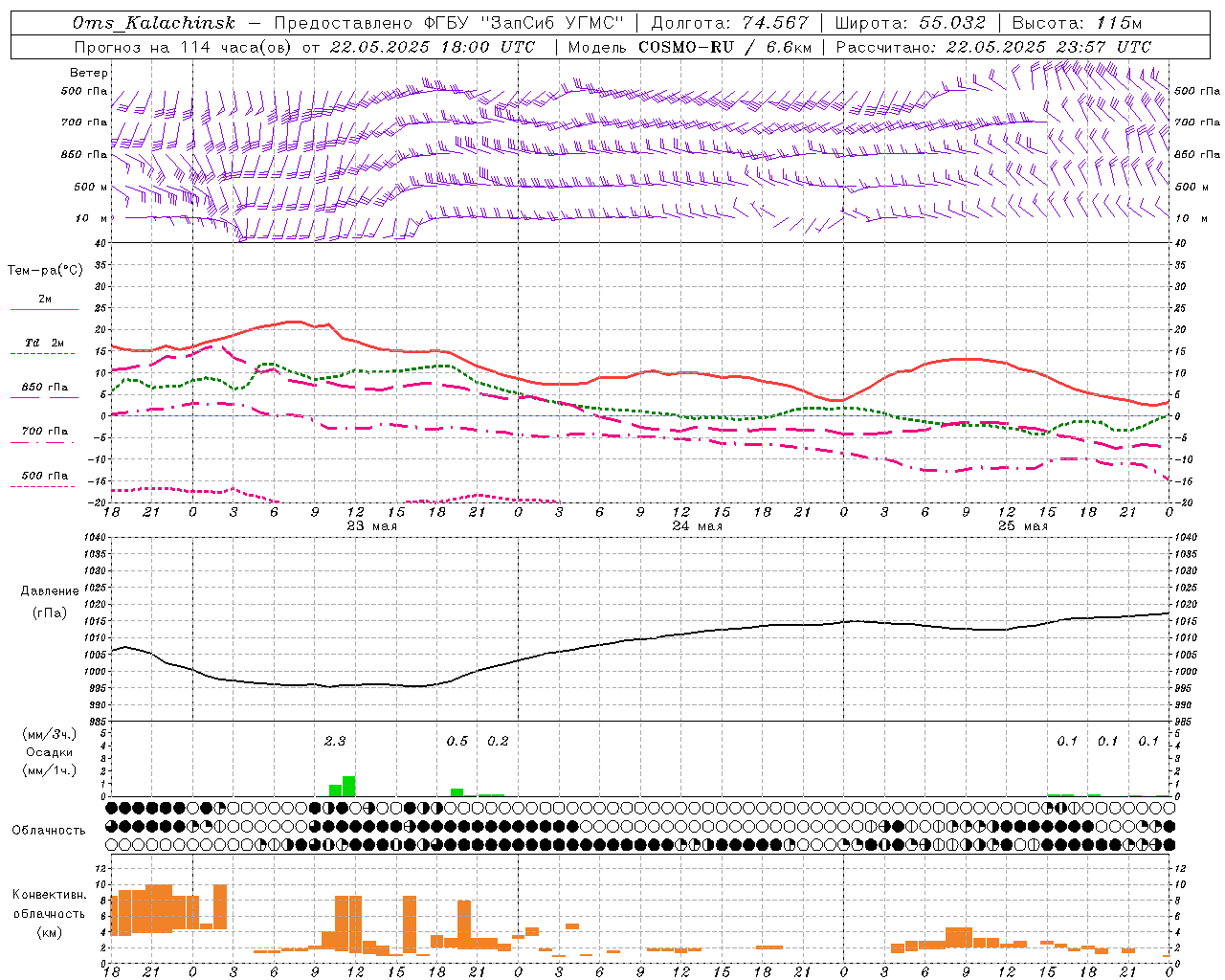
Task: Click the "500 м" wind level label on left
Action: pos(91,187)
